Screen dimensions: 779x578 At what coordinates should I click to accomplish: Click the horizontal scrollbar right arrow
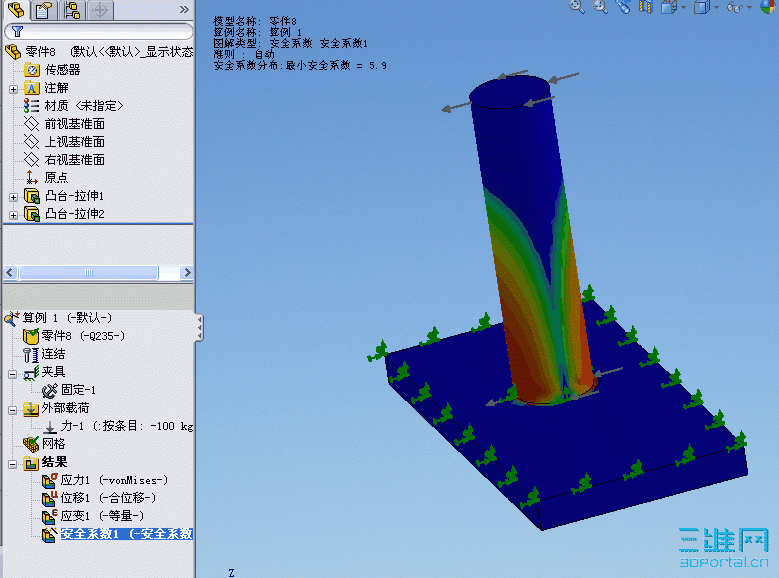187,272
